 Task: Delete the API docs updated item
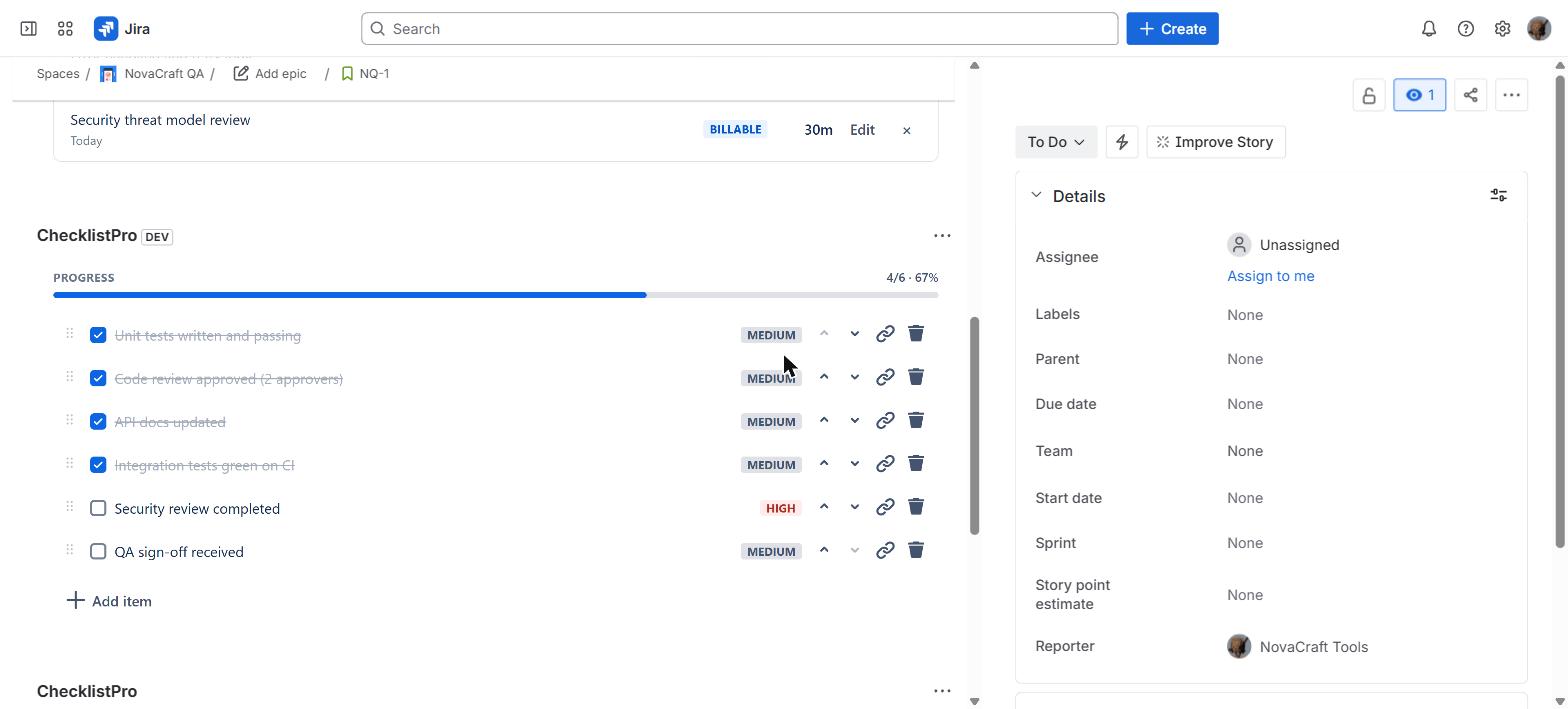[916, 421]
